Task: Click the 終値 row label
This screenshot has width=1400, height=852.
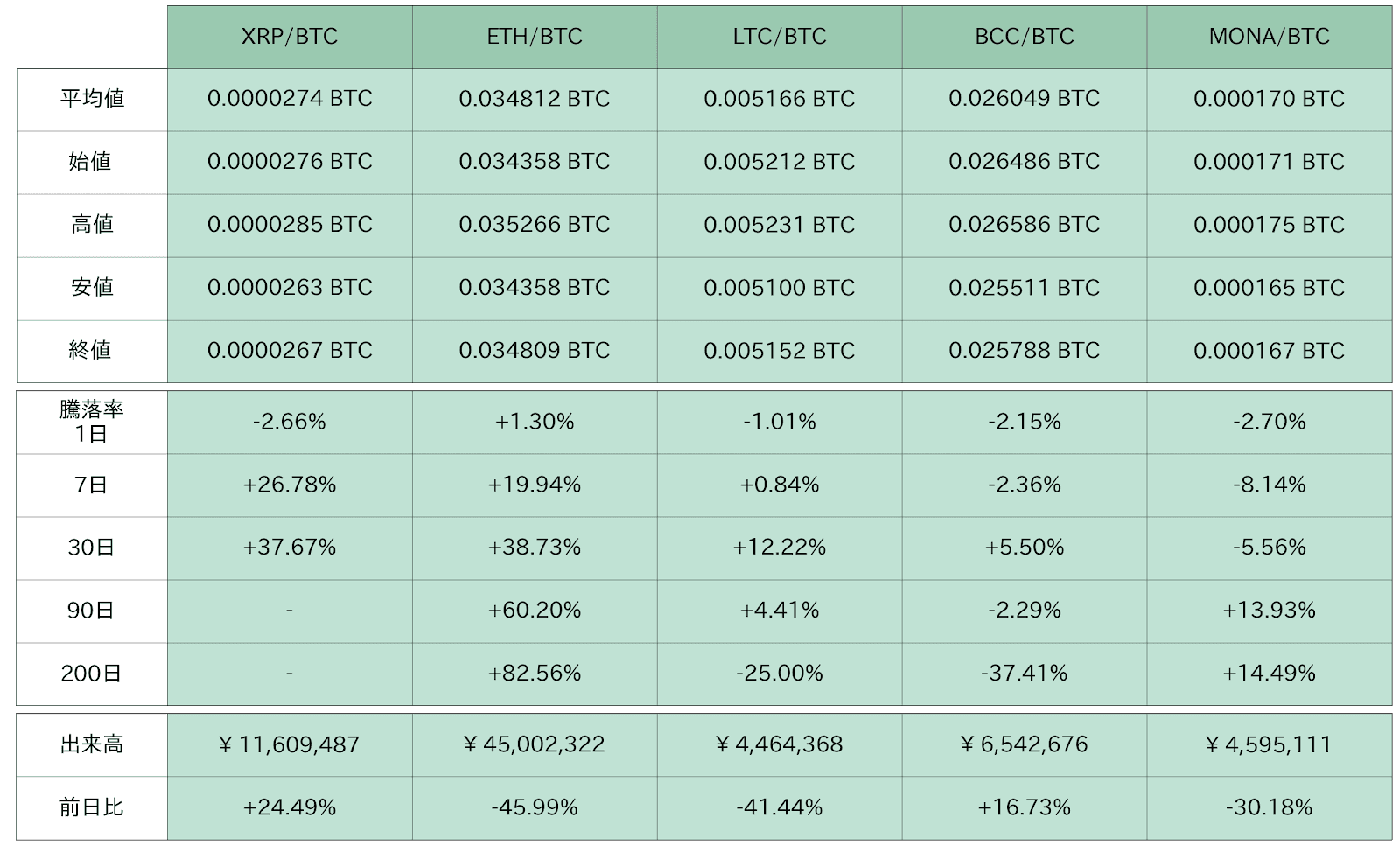Action: [92, 351]
